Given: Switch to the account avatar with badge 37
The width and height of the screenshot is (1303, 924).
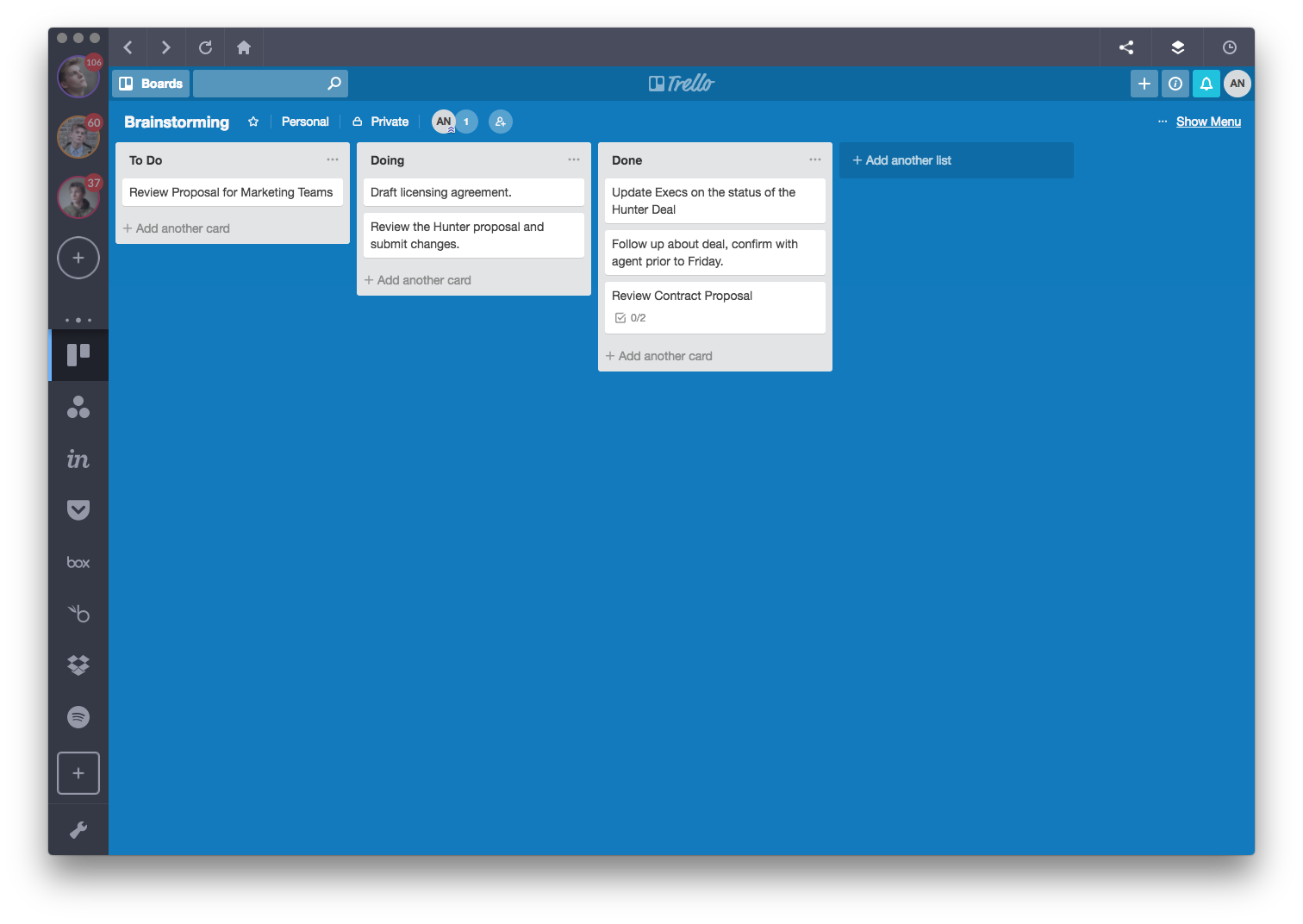Looking at the screenshot, I should [78, 197].
